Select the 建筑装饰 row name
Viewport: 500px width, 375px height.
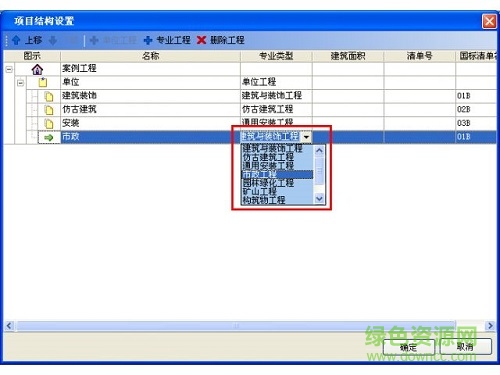tap(150, 96)
